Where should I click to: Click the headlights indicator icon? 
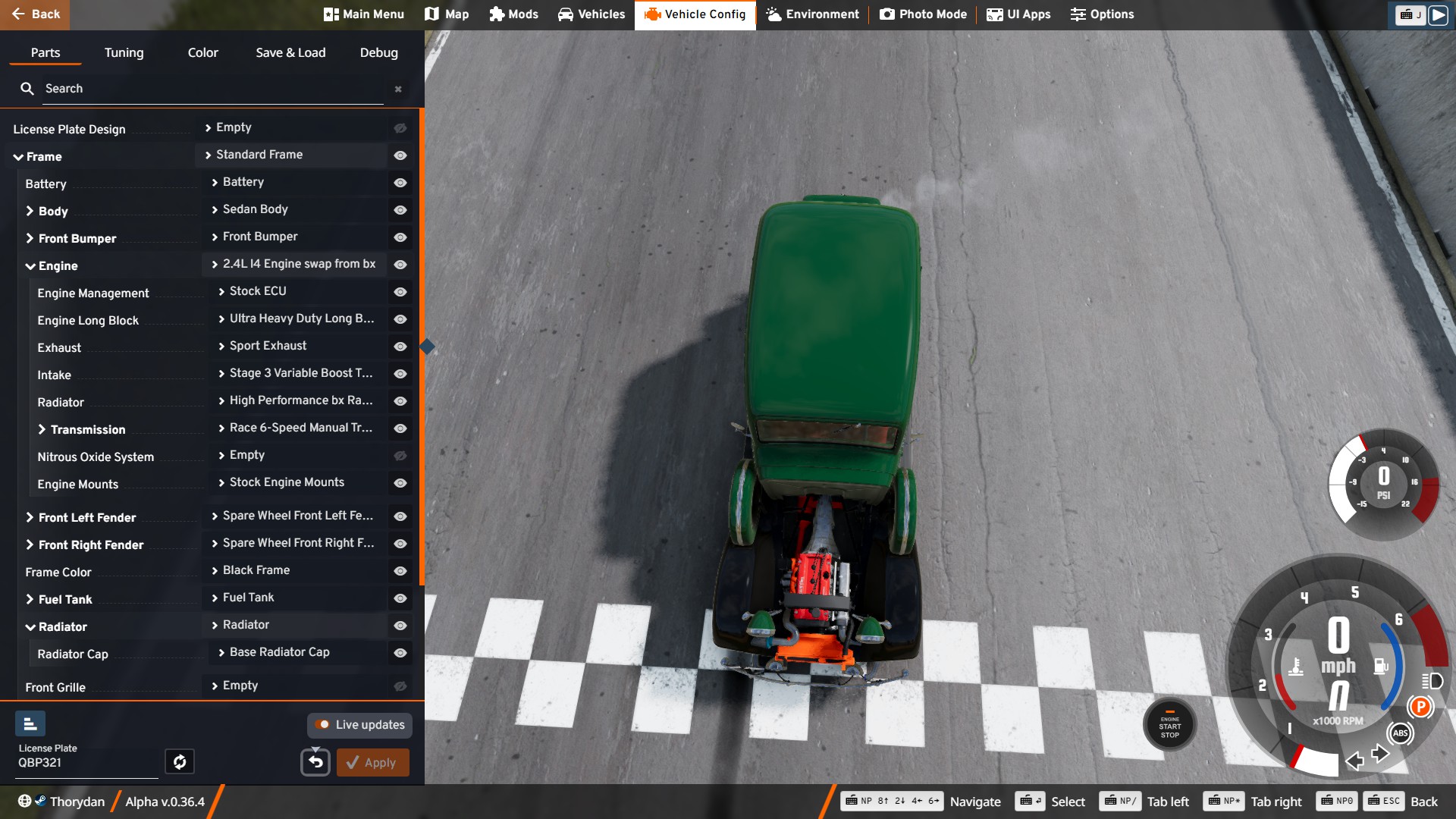tap(1432, 680)
